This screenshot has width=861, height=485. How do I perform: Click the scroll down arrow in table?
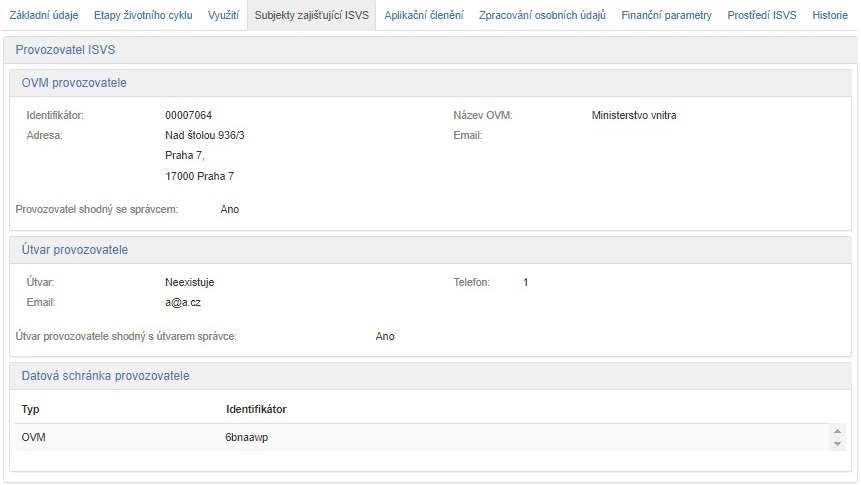click(838, 443)
